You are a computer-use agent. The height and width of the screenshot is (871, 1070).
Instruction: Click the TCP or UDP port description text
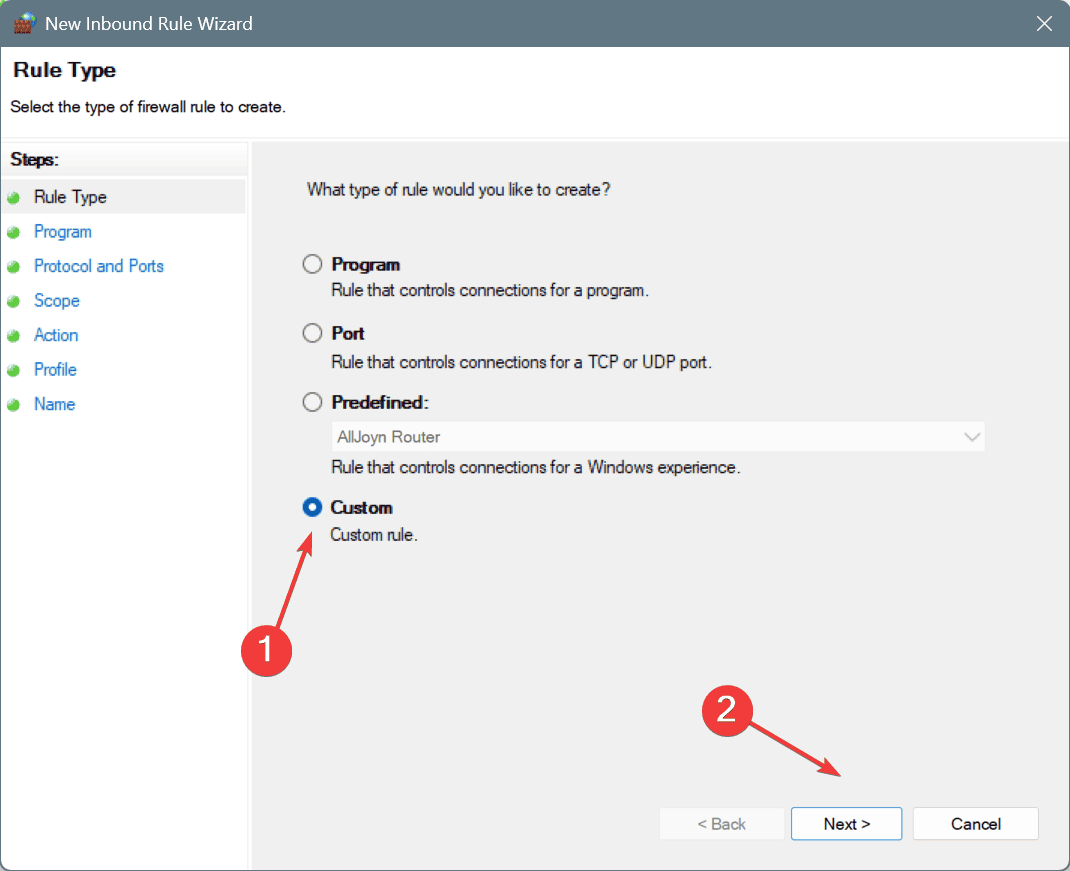point(521,362)
